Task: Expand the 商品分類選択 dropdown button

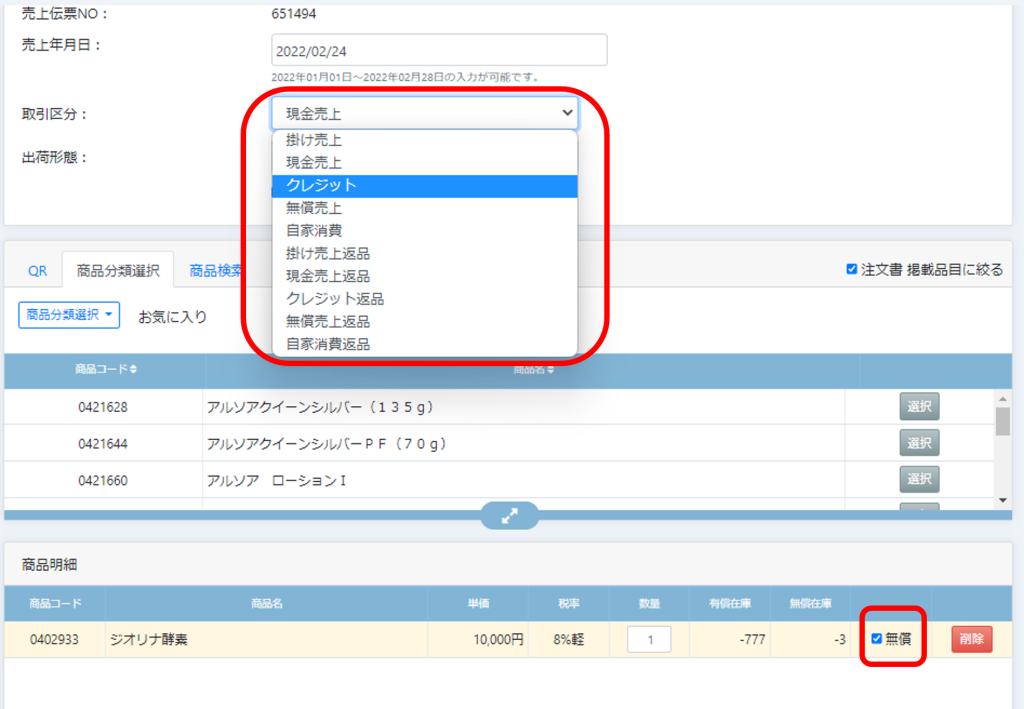Action: (x=69, y=315)
